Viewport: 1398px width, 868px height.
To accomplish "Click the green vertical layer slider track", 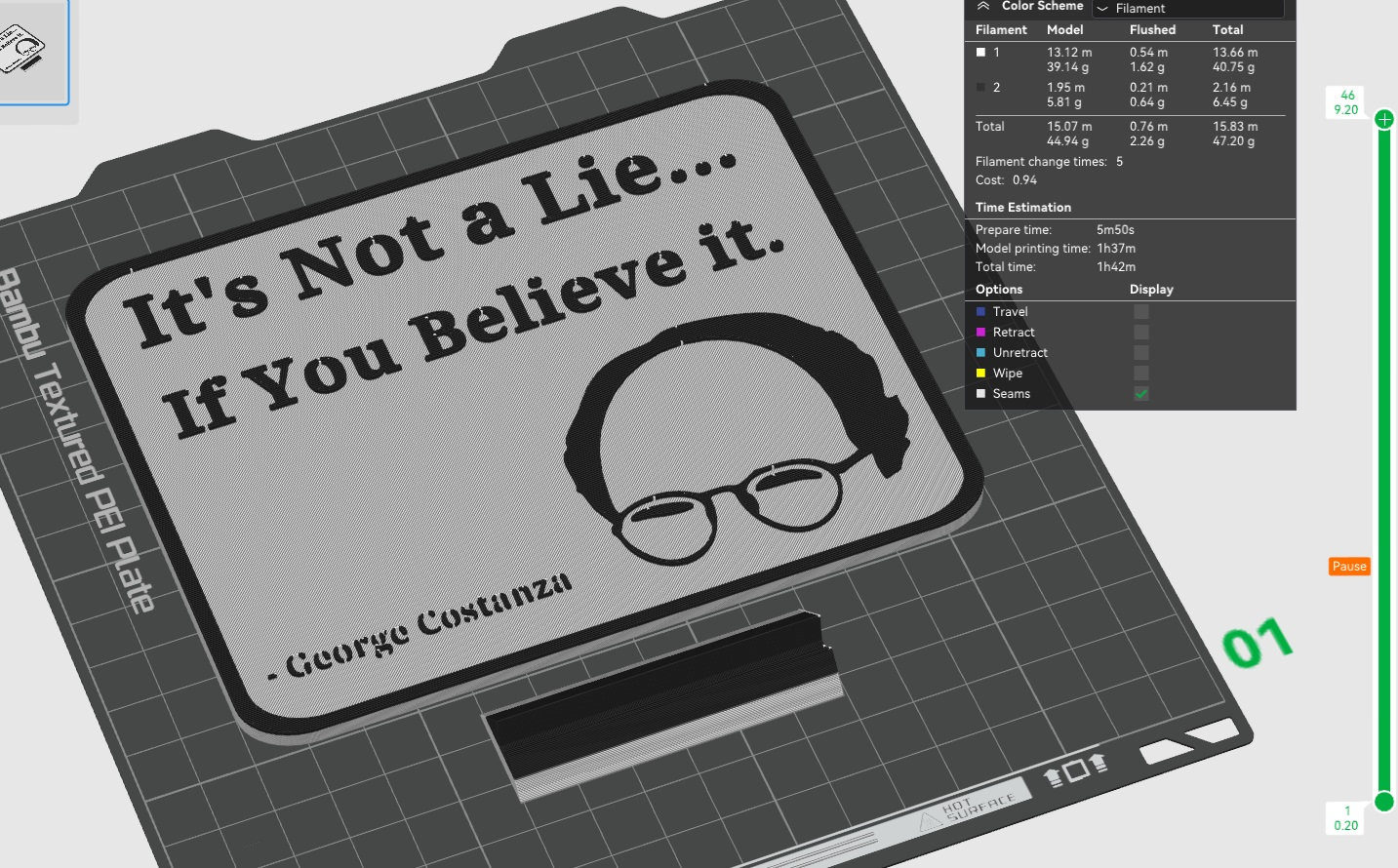I will (x=1383, y=460).
